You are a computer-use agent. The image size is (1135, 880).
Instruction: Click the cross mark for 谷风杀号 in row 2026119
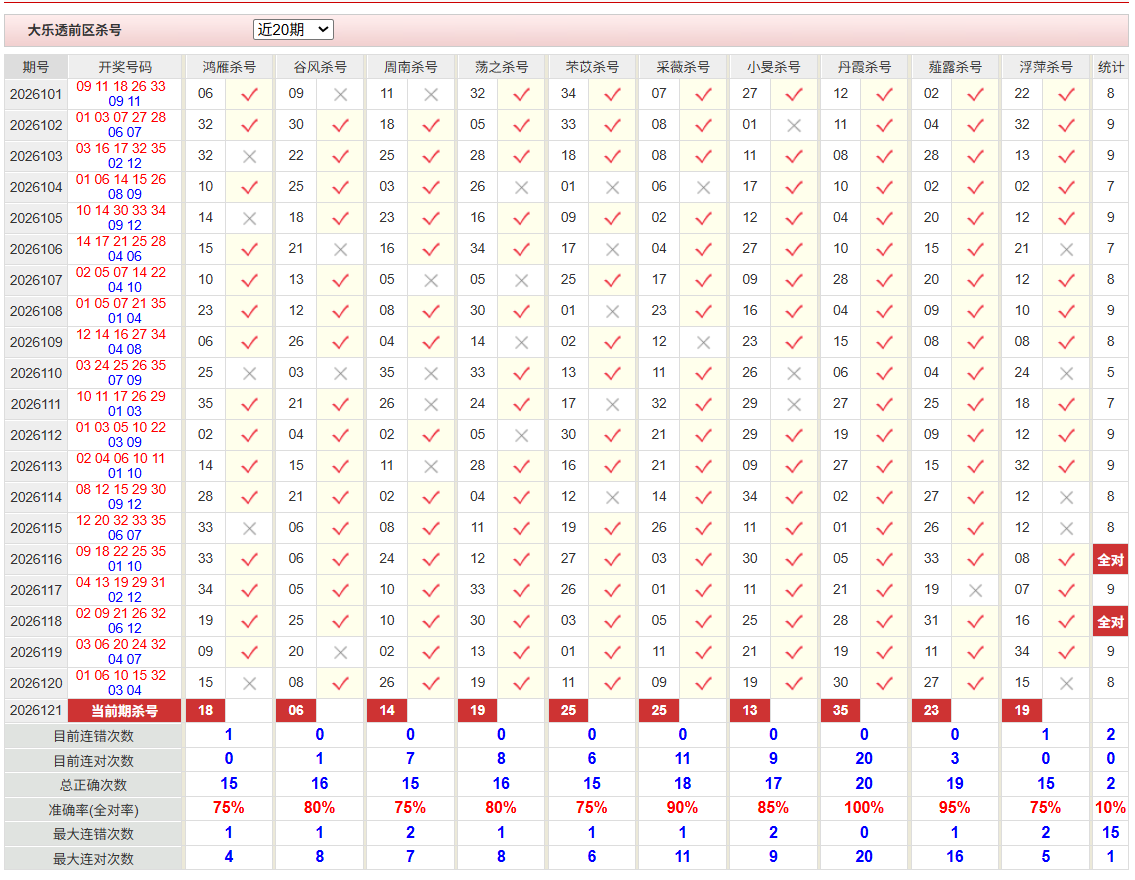340,653
